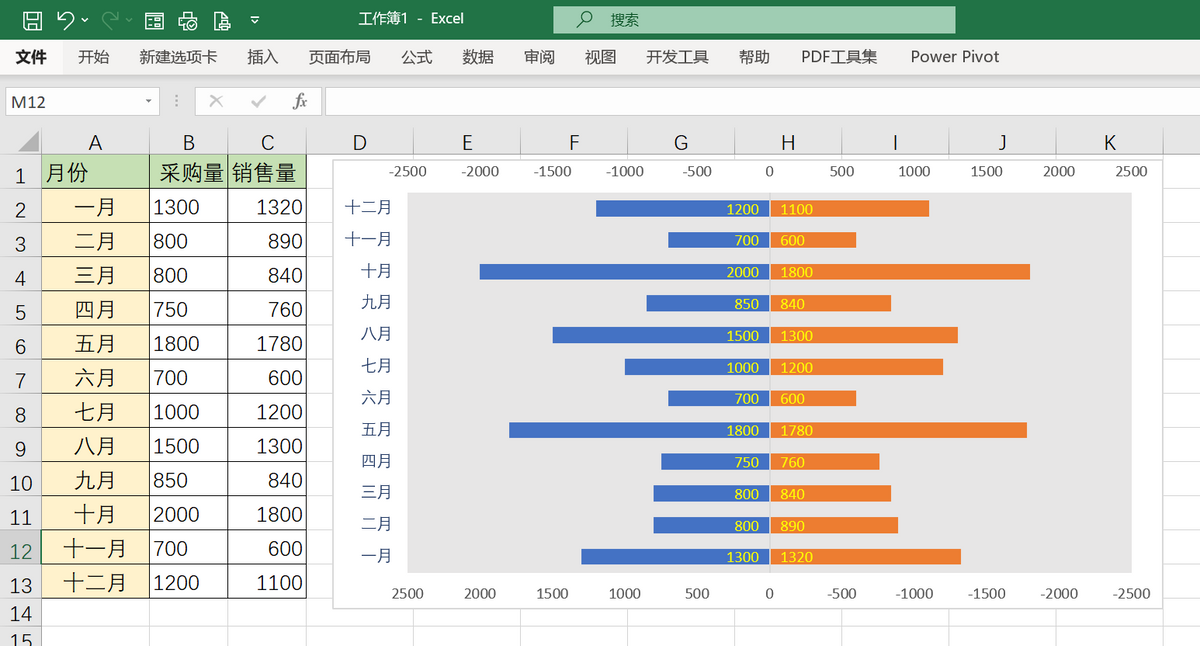Select column A header
This screenshot has width=1200, height=646.
(95, 142)
